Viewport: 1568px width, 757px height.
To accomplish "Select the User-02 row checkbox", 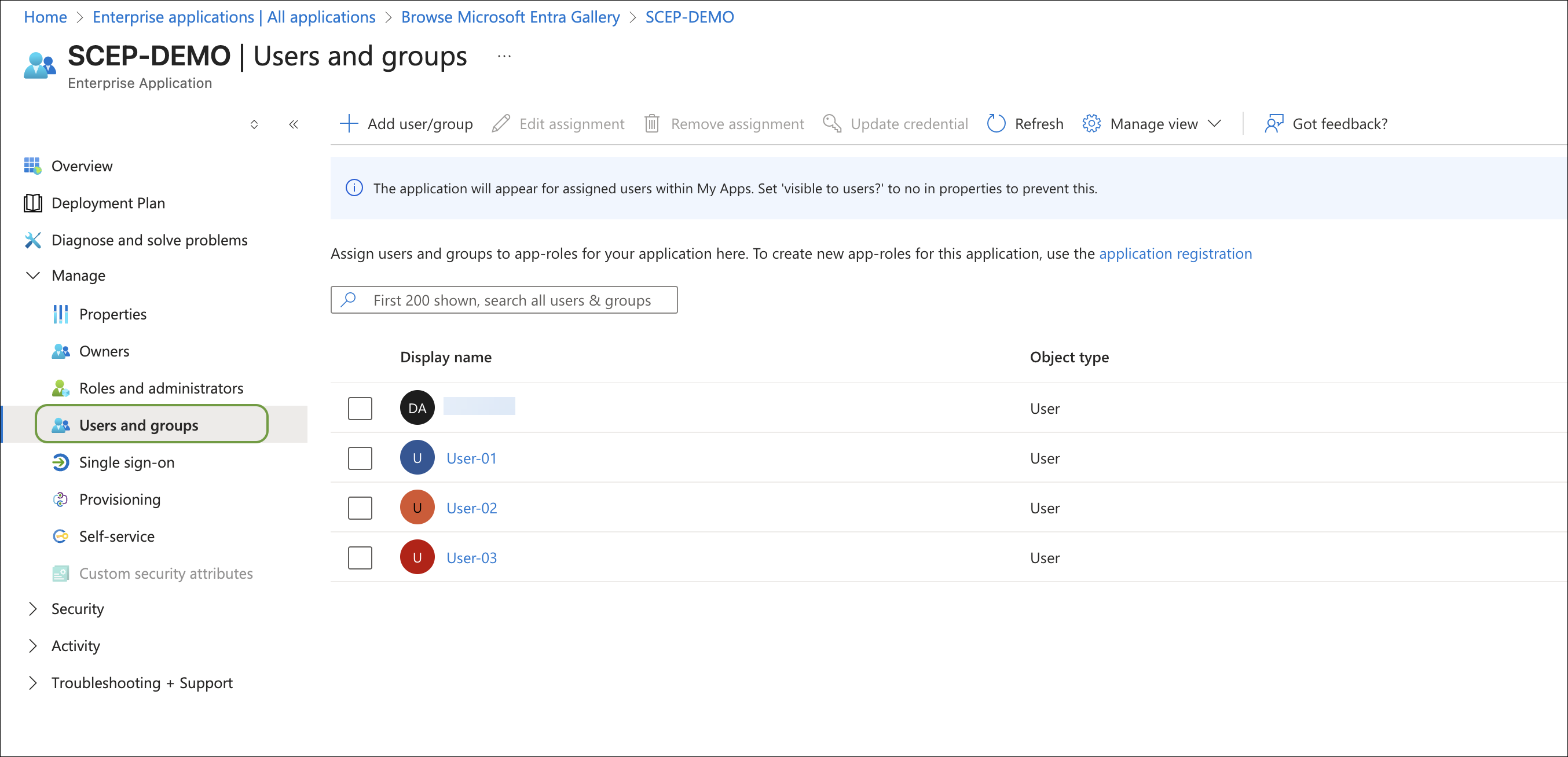I will [x=360, y=508].
